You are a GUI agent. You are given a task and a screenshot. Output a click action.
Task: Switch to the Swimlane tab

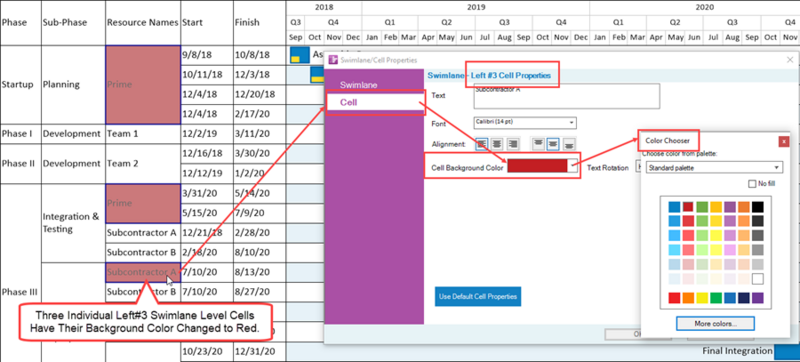point(359,85)
